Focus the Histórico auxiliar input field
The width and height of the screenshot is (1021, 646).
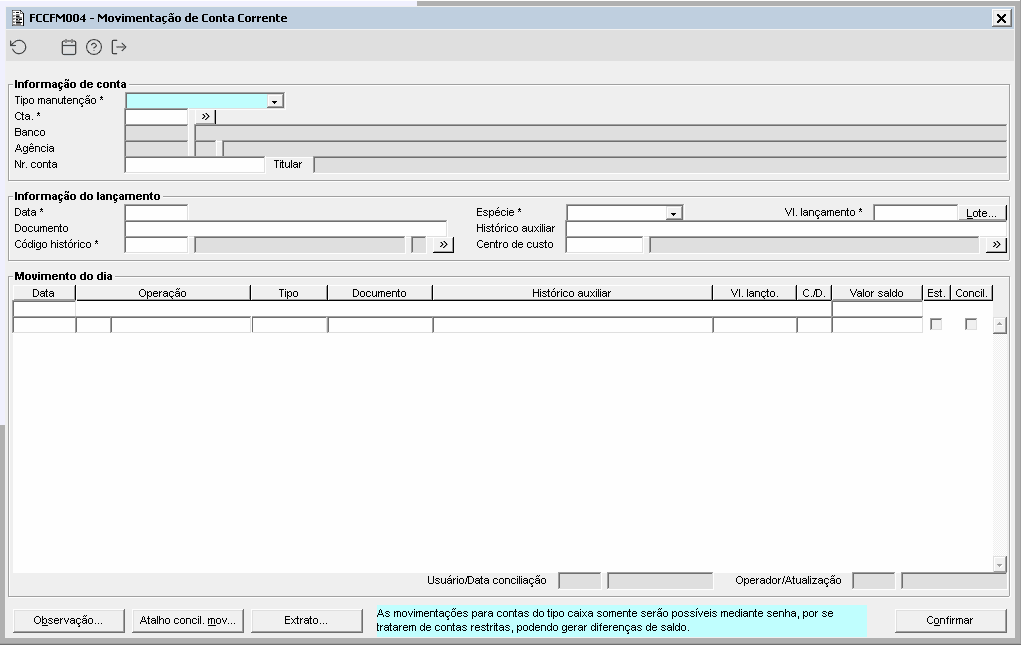(786, 229)
